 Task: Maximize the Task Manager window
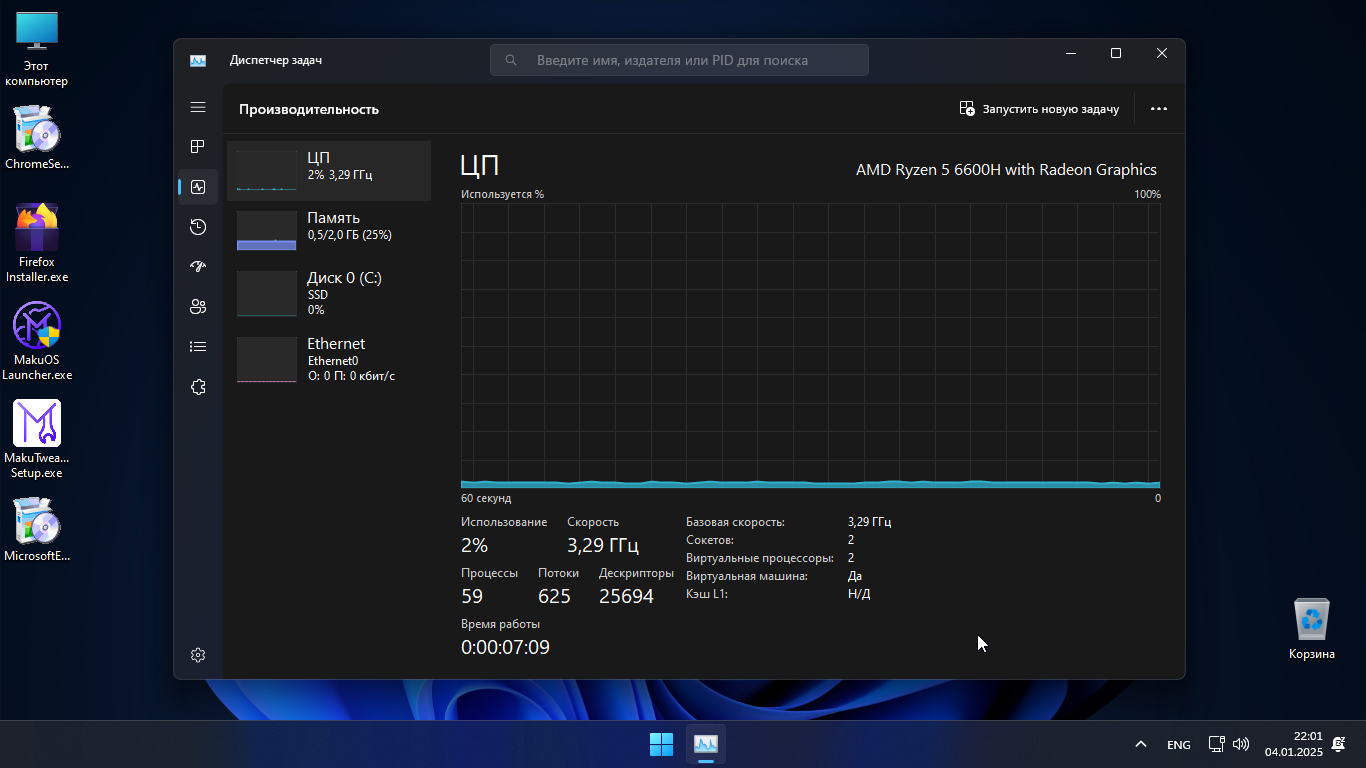pos(1116,53)
